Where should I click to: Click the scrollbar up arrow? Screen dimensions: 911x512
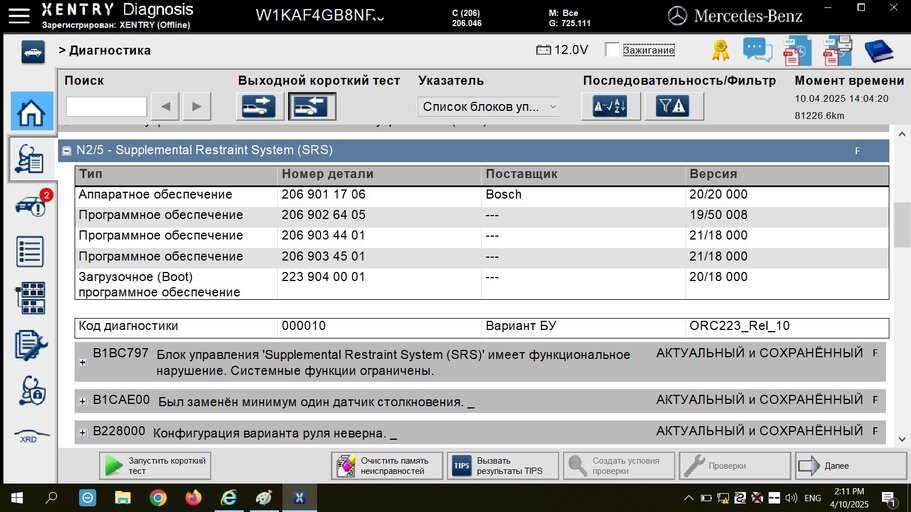coord(902,134)
